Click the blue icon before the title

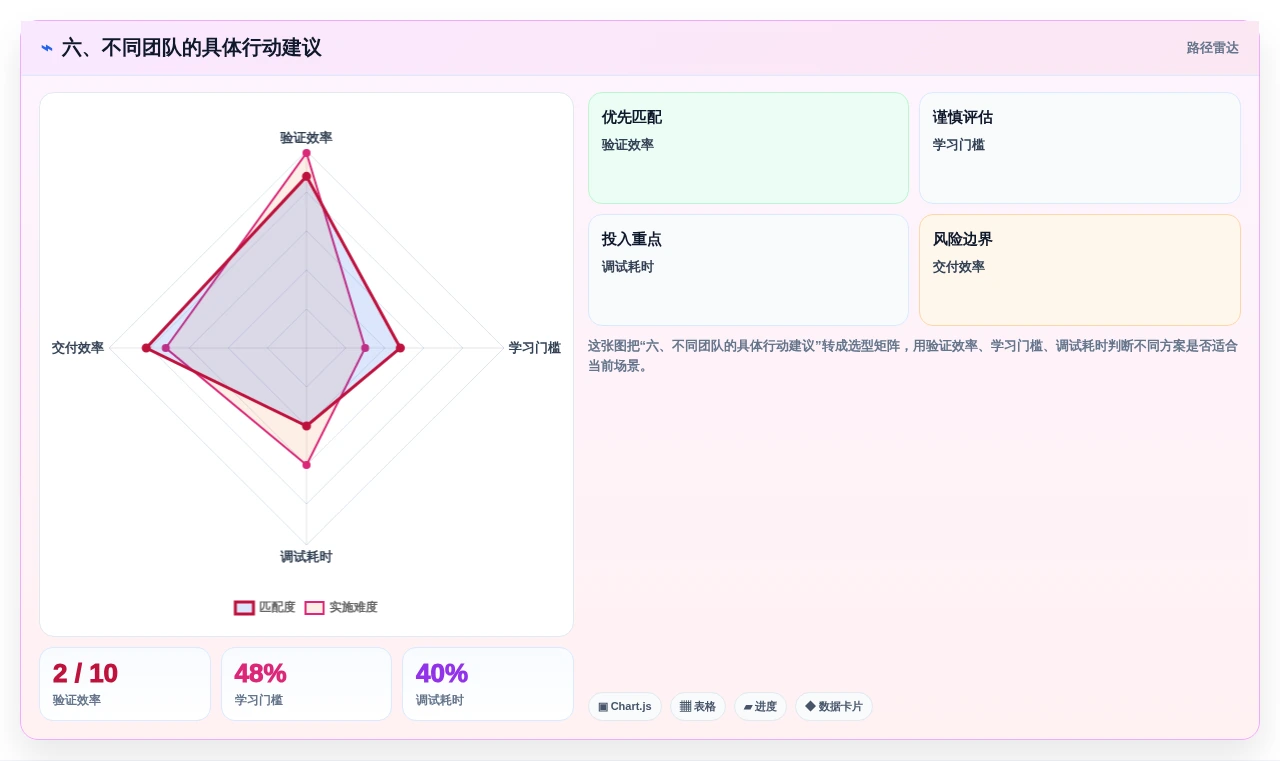click(x=47, y=48)
